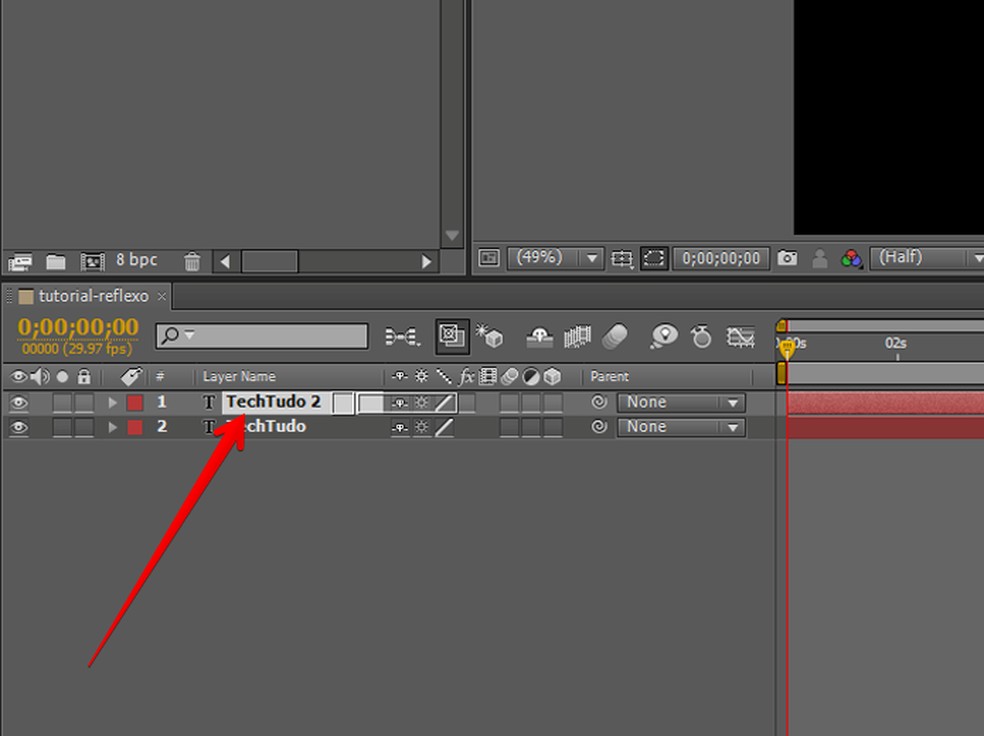Viewport: 984px width, 736px height.
Task: Toggle hide shy layers icon
Action: [x=540, y=337]
